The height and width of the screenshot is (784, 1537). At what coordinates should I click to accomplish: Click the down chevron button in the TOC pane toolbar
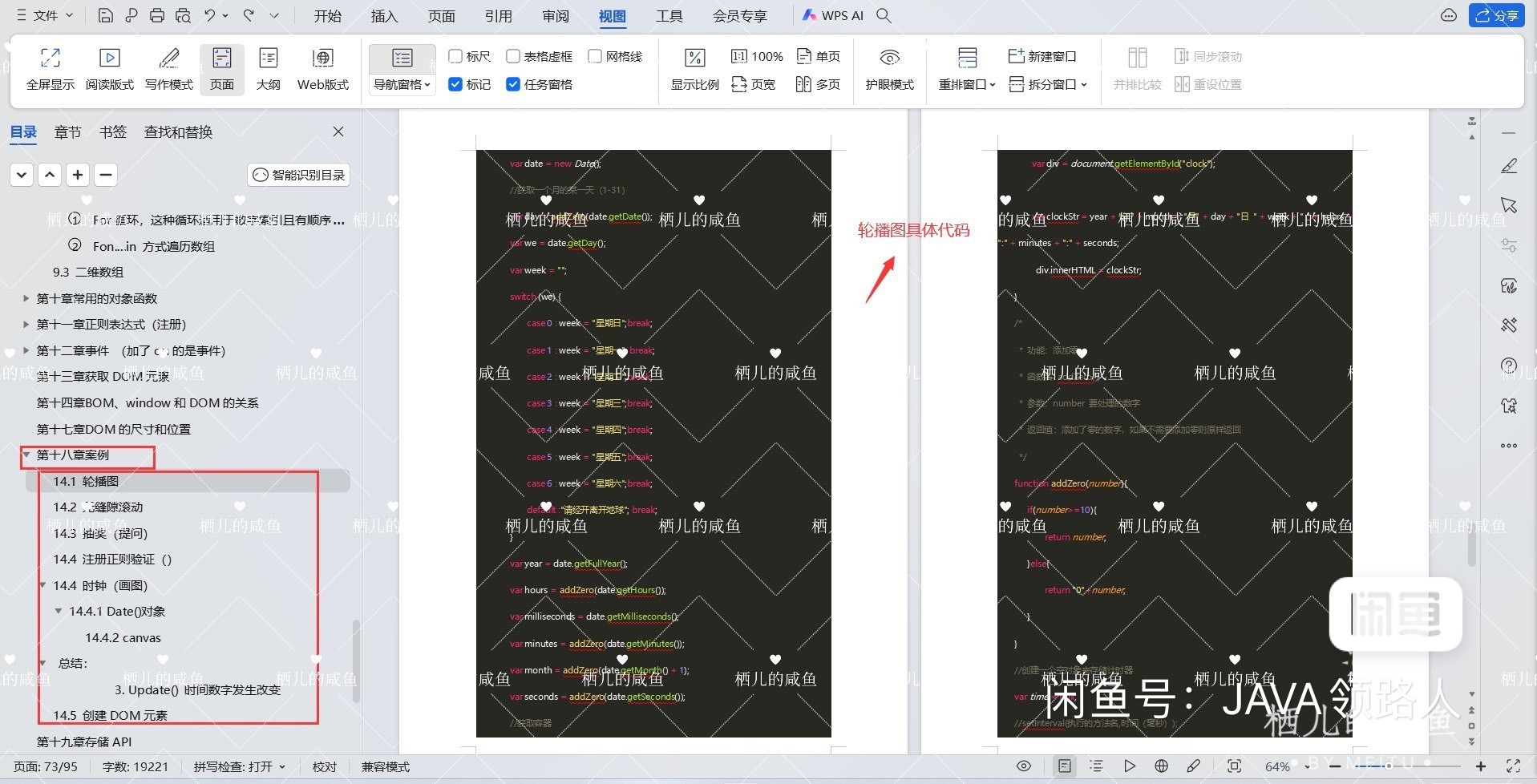[x=22, y=175]
